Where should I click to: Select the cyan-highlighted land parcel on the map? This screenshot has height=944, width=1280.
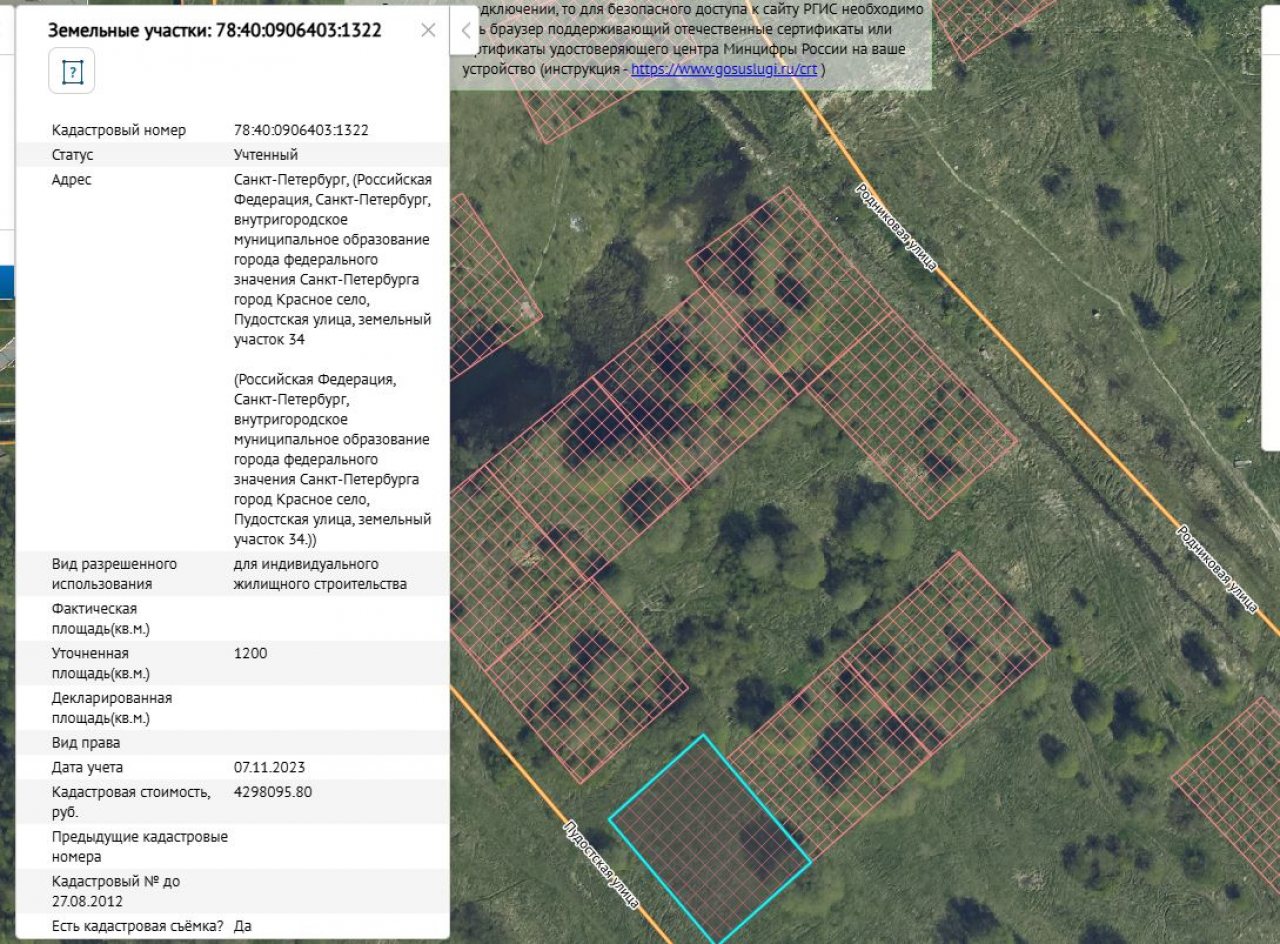pyautogui.click(x=708, y=838)
